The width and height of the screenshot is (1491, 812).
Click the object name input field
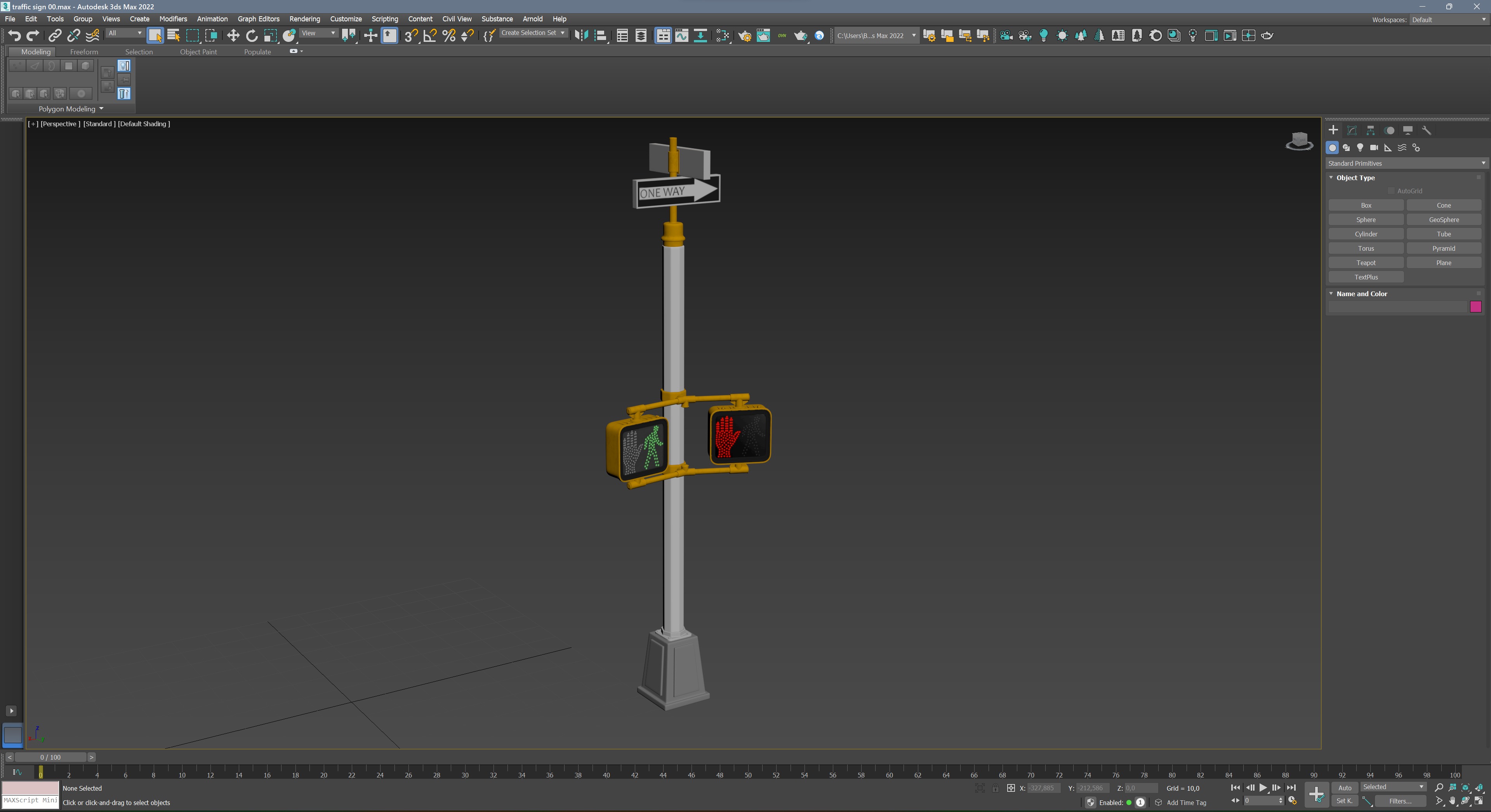[x=1398, y=307]
